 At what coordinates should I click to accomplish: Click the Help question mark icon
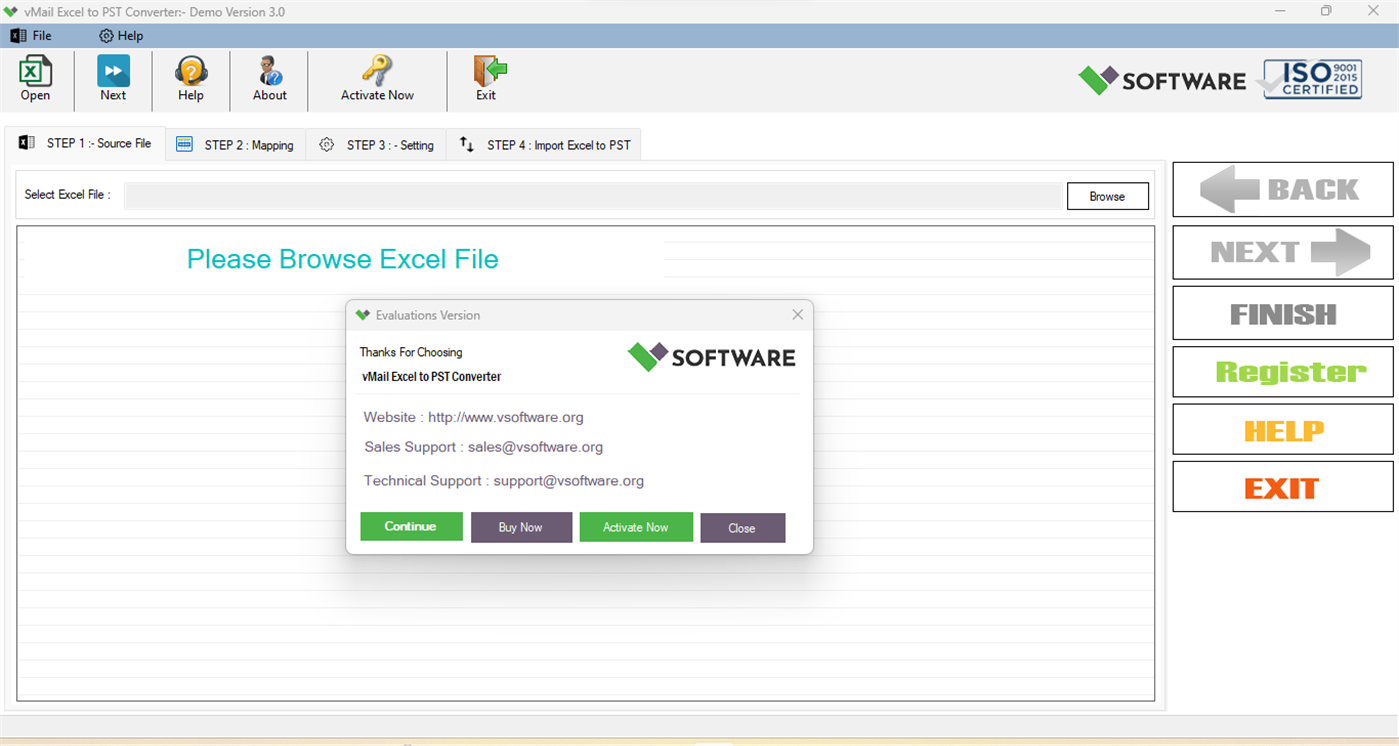pos(190,72)
